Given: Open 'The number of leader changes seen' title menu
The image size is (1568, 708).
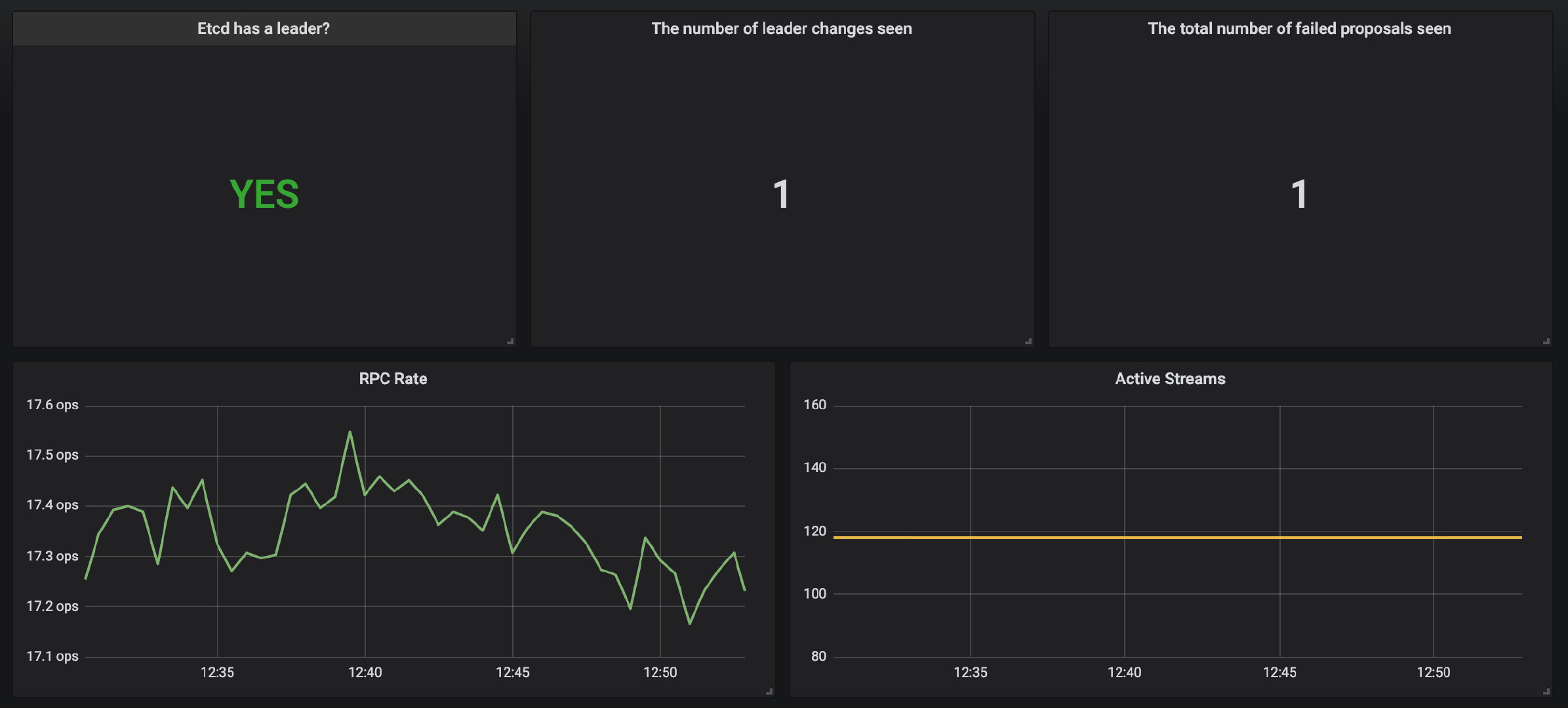Looking at the screenshot, I should (781, 29).
